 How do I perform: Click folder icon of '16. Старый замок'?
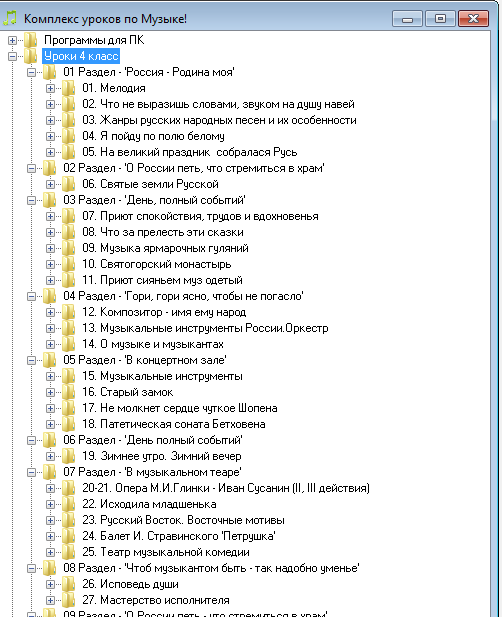click(x=68, y=392)
